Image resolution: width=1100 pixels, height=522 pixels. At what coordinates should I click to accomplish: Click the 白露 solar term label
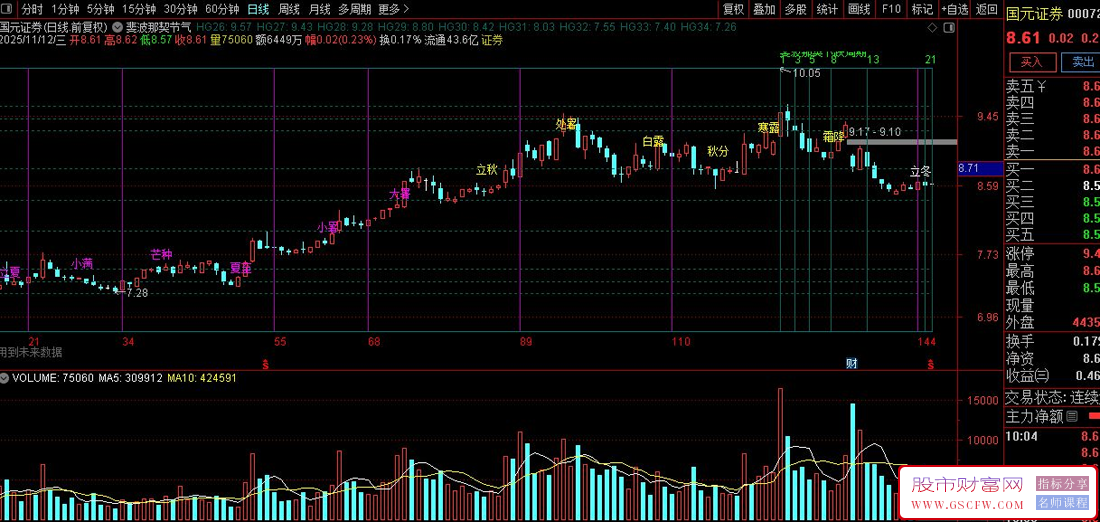tap(653, 141)
